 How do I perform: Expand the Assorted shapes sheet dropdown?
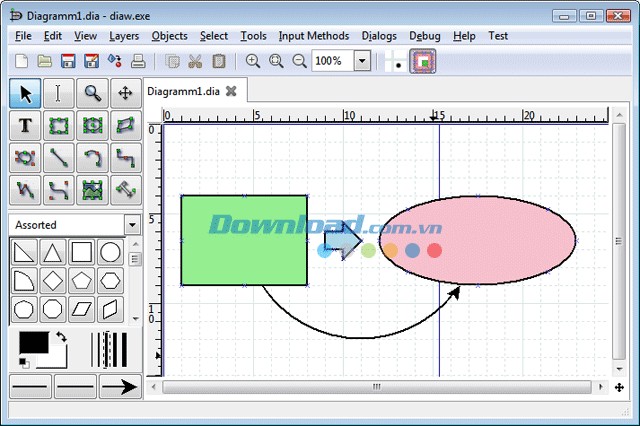click(132, 225)
